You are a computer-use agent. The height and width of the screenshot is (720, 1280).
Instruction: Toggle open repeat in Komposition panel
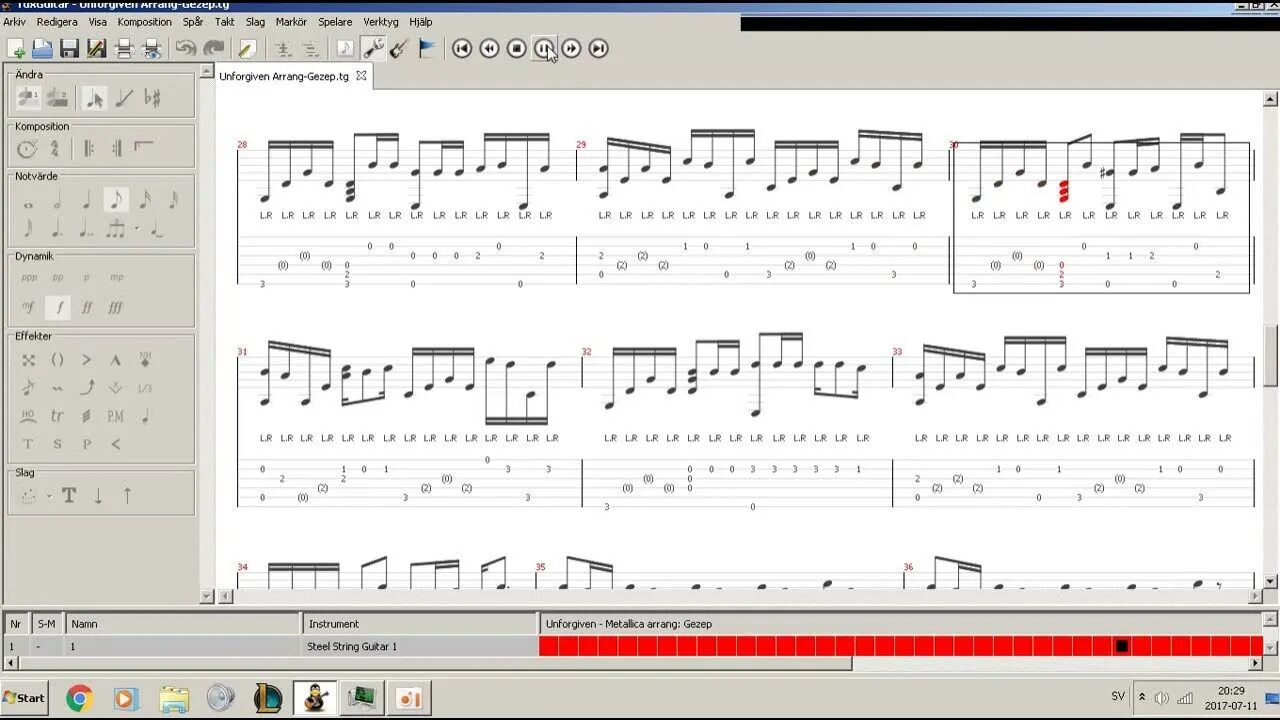(88, 149)
